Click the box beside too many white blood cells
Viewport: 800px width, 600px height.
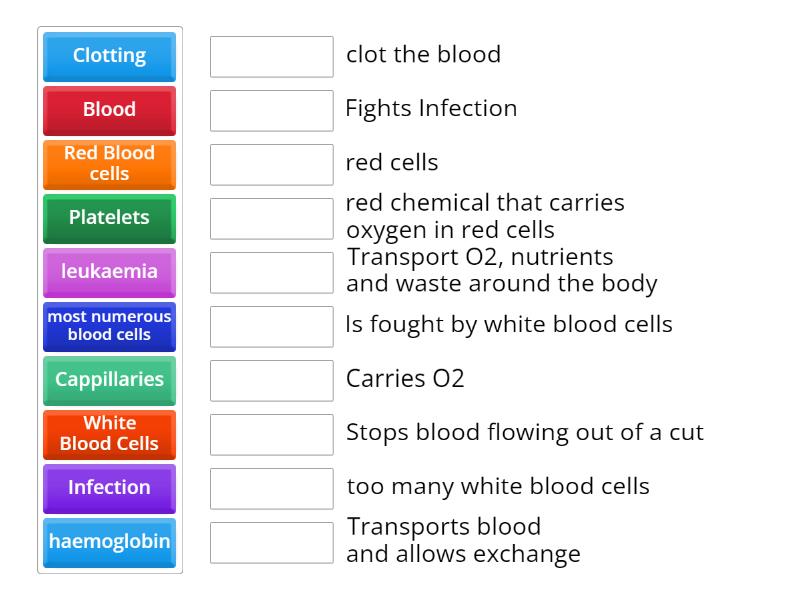[x=271, y=488]
